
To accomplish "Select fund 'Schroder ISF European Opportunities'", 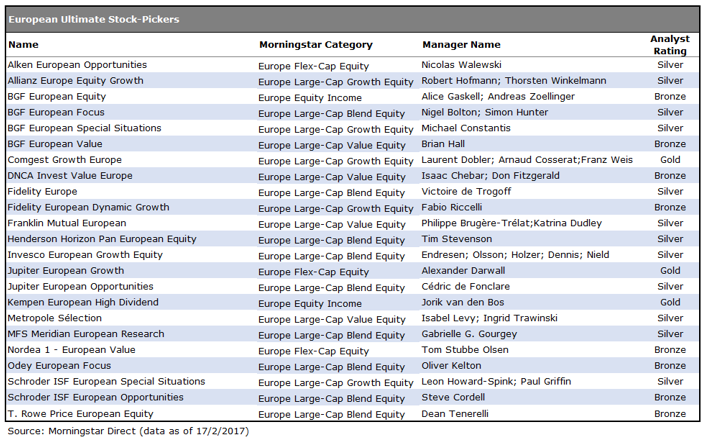I will pos(96,397).
